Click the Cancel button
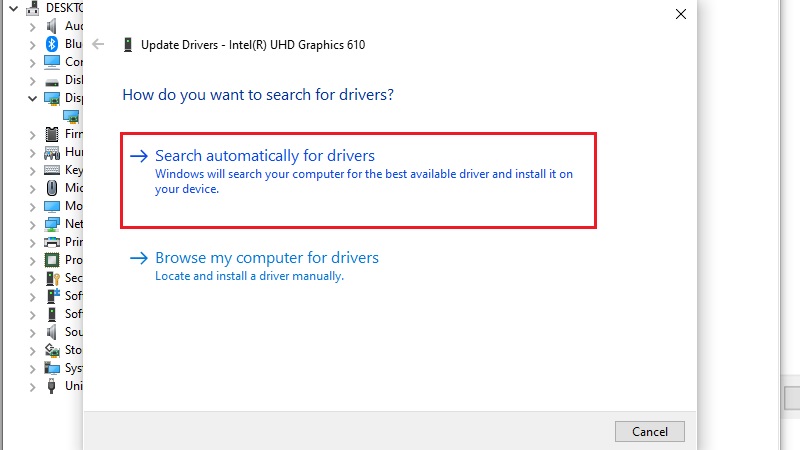The width and height of the screenshot is (800, 450). [649, 432]
